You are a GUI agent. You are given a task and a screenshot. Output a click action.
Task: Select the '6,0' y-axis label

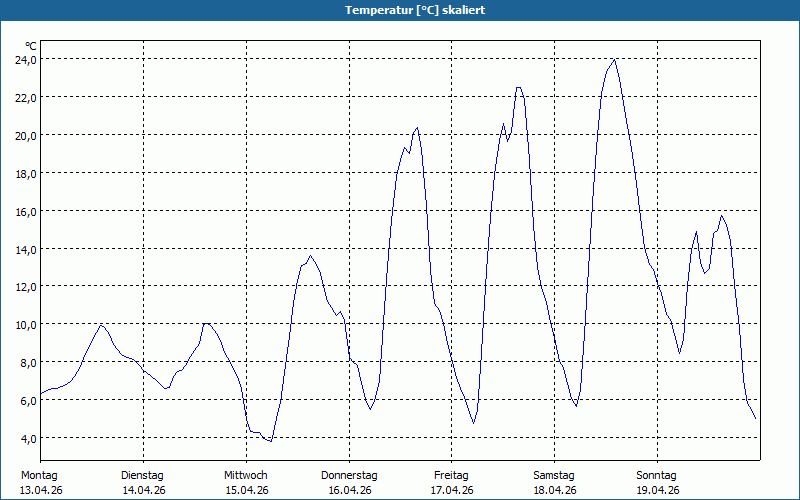pos(29,401)
